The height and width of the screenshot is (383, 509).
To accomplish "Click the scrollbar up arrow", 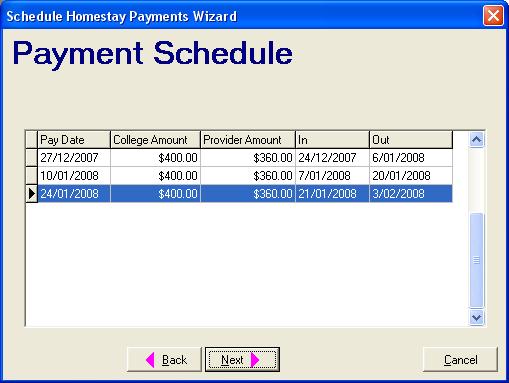I will 476,139.
